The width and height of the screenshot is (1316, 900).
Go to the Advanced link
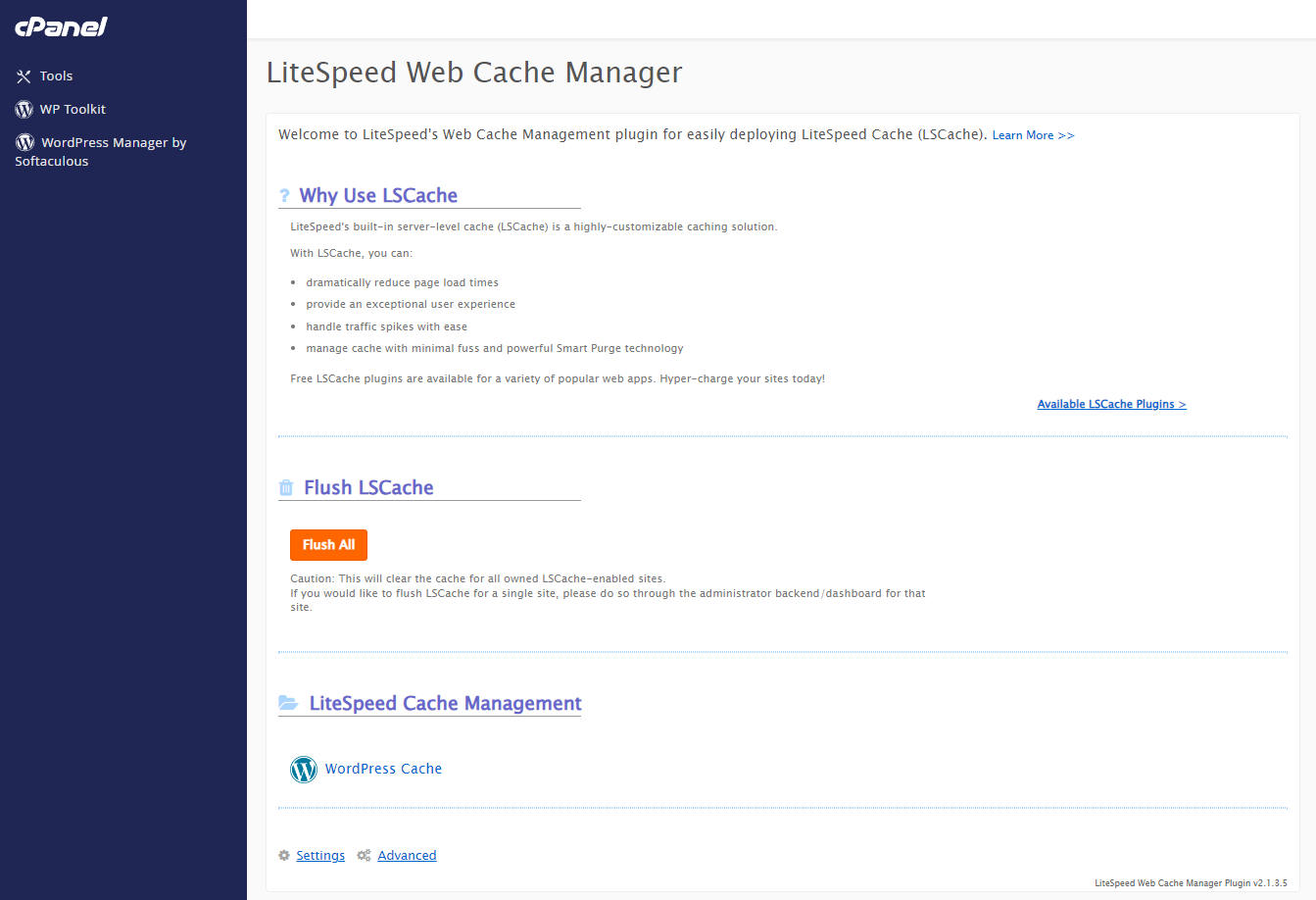[x=407, y=856]
